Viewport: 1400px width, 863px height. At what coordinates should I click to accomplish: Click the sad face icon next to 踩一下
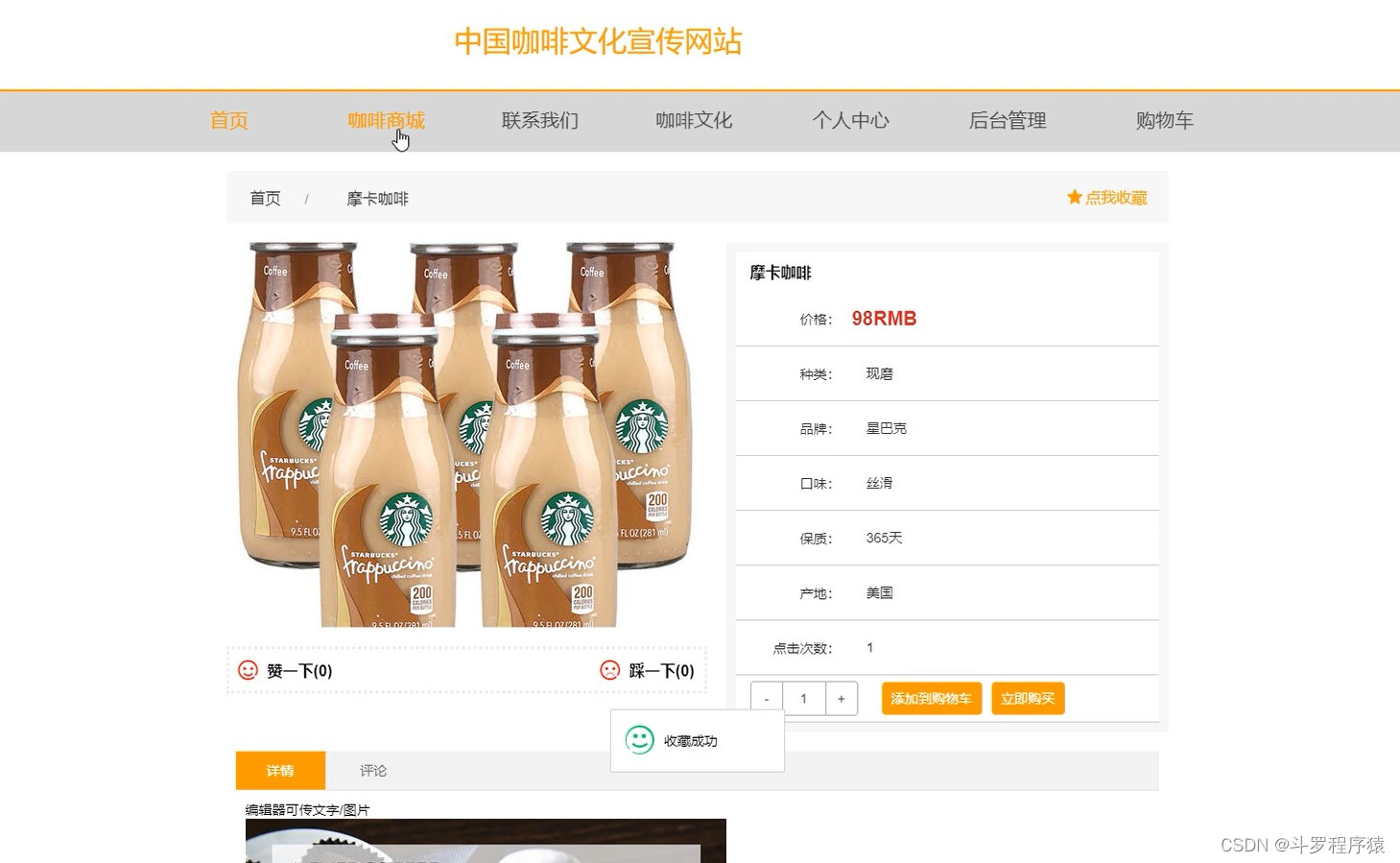[x=609, y=670]
